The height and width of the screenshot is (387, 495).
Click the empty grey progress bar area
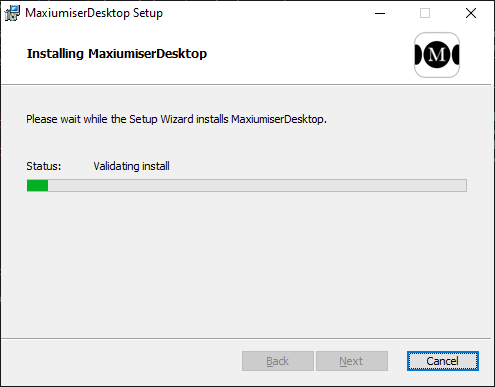[x=257, y=186]
